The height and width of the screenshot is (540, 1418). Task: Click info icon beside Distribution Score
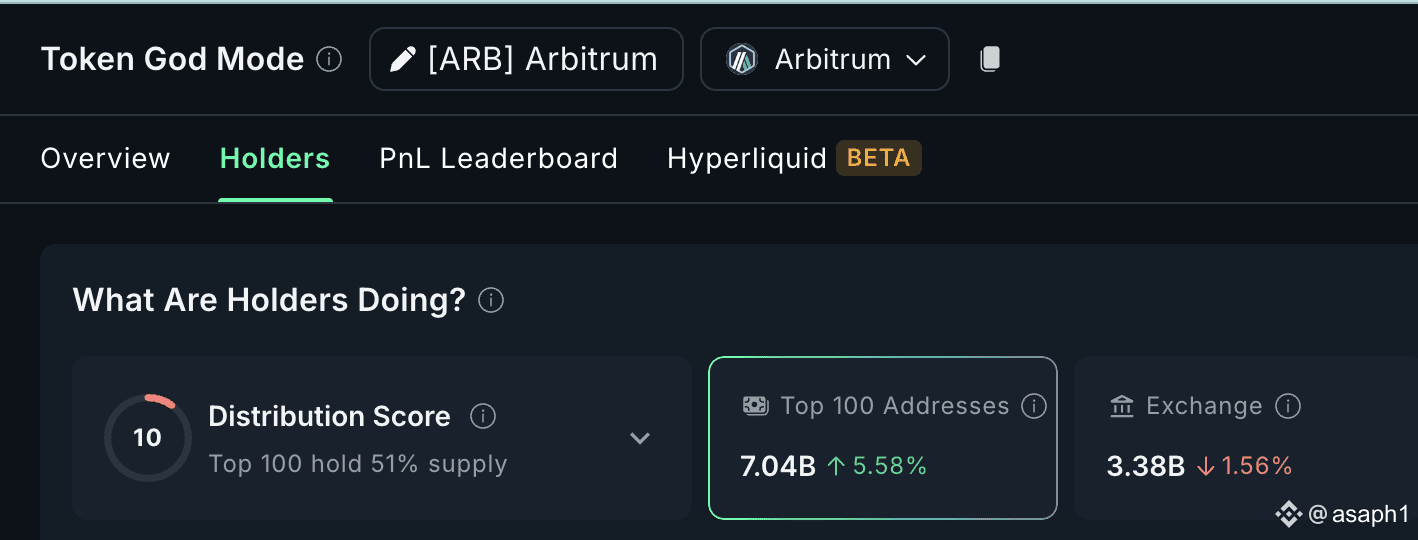click(x=483, y=416)
